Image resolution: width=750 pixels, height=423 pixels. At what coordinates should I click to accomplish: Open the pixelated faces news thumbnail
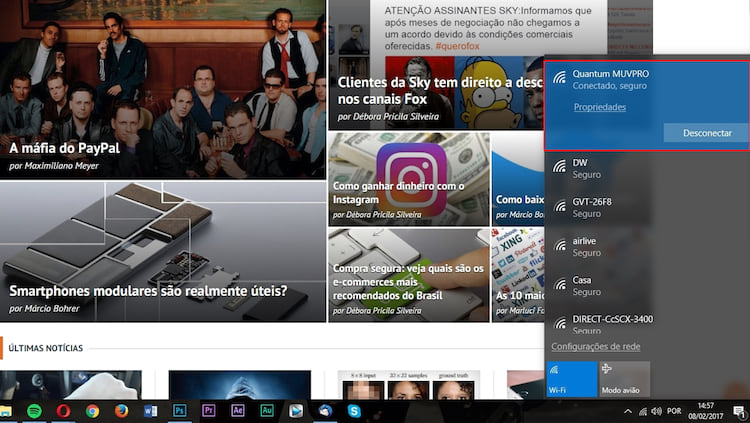click(x=408, y=385)
